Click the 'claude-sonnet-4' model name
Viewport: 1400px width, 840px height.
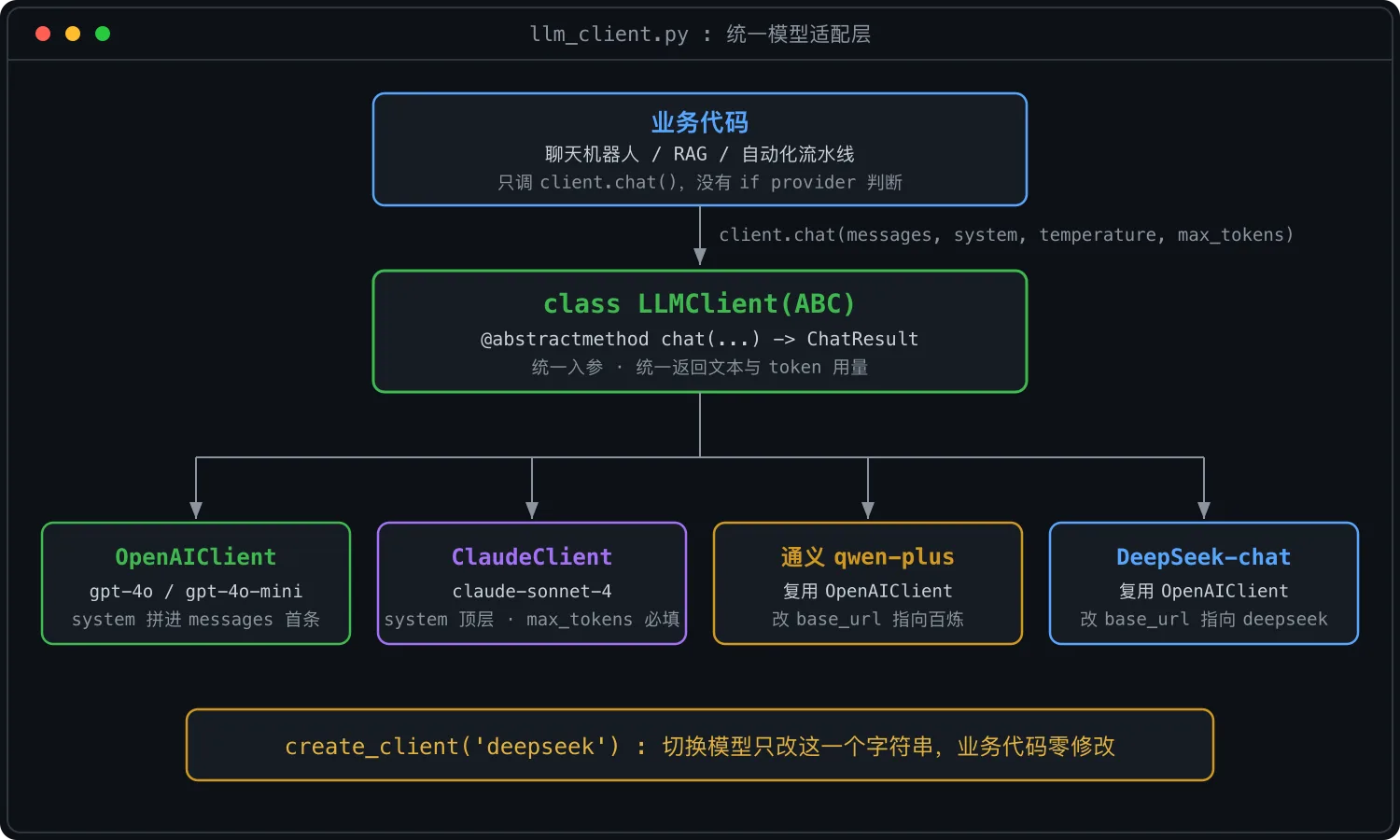[x=532, y=591]
